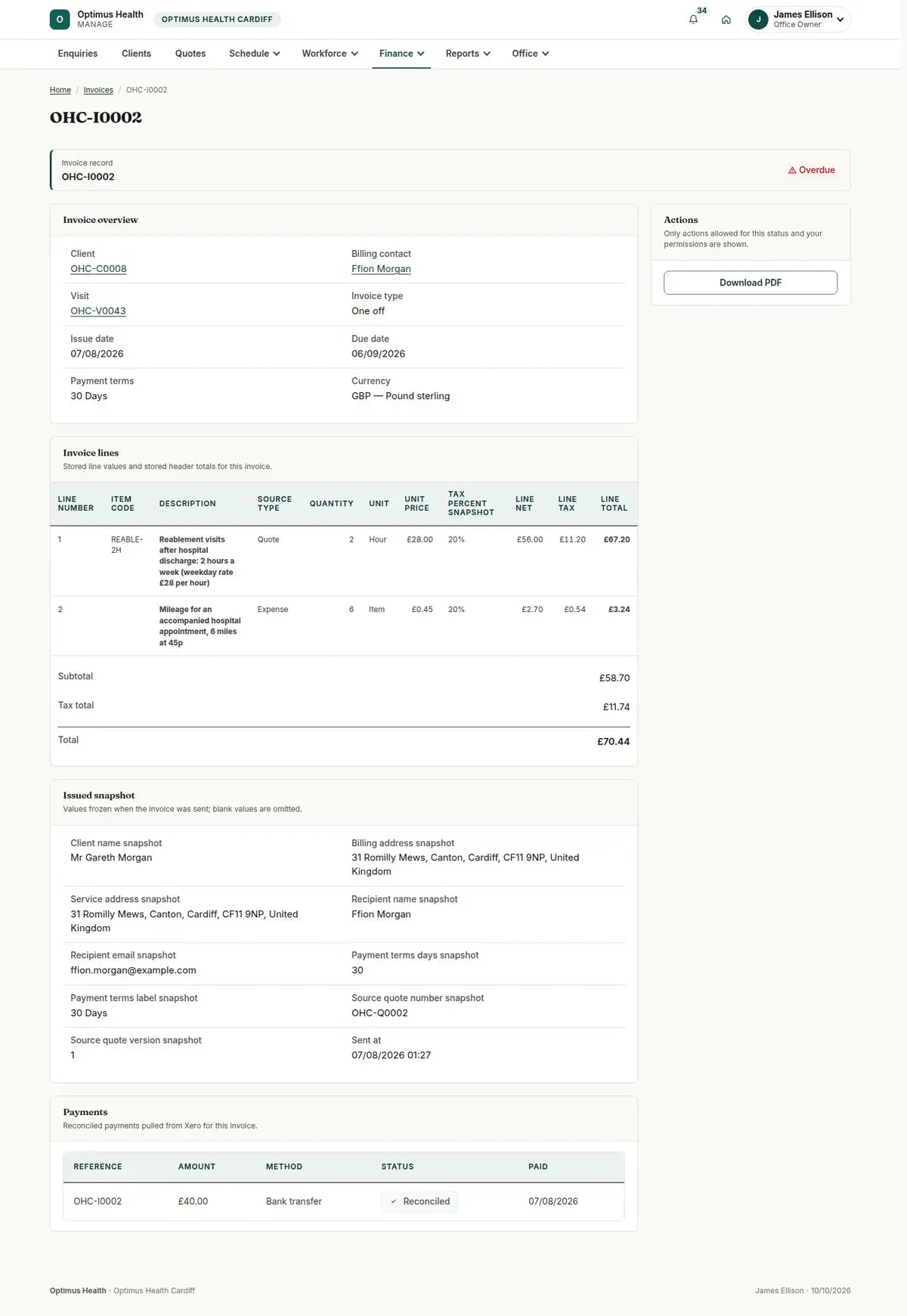
Task: Select the Mr Gareth Morgan client name
Action: click(111, 857)
